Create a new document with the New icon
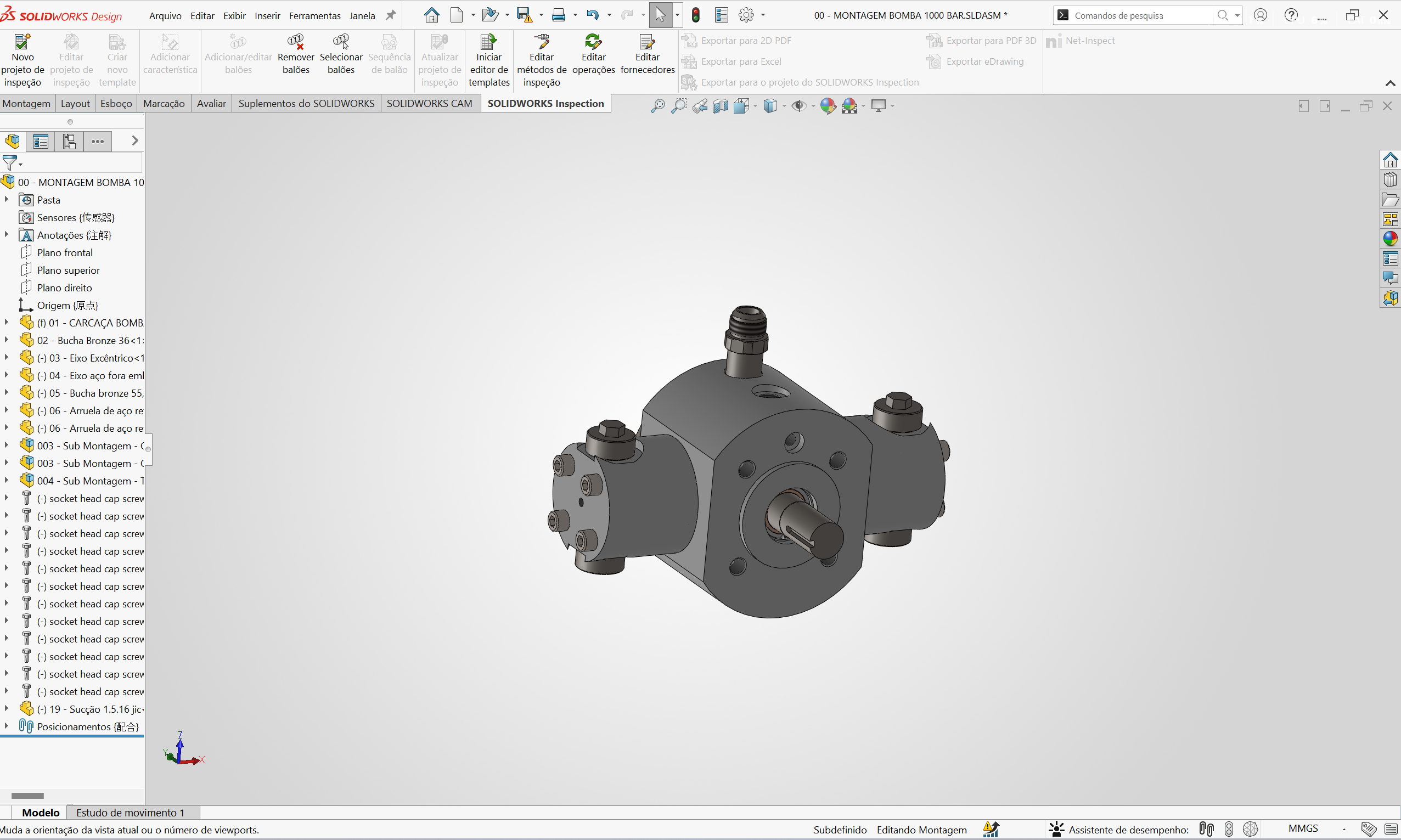The height and width of the screenshot is (840, 1401). pyautogui.click(x=456, y=15)
